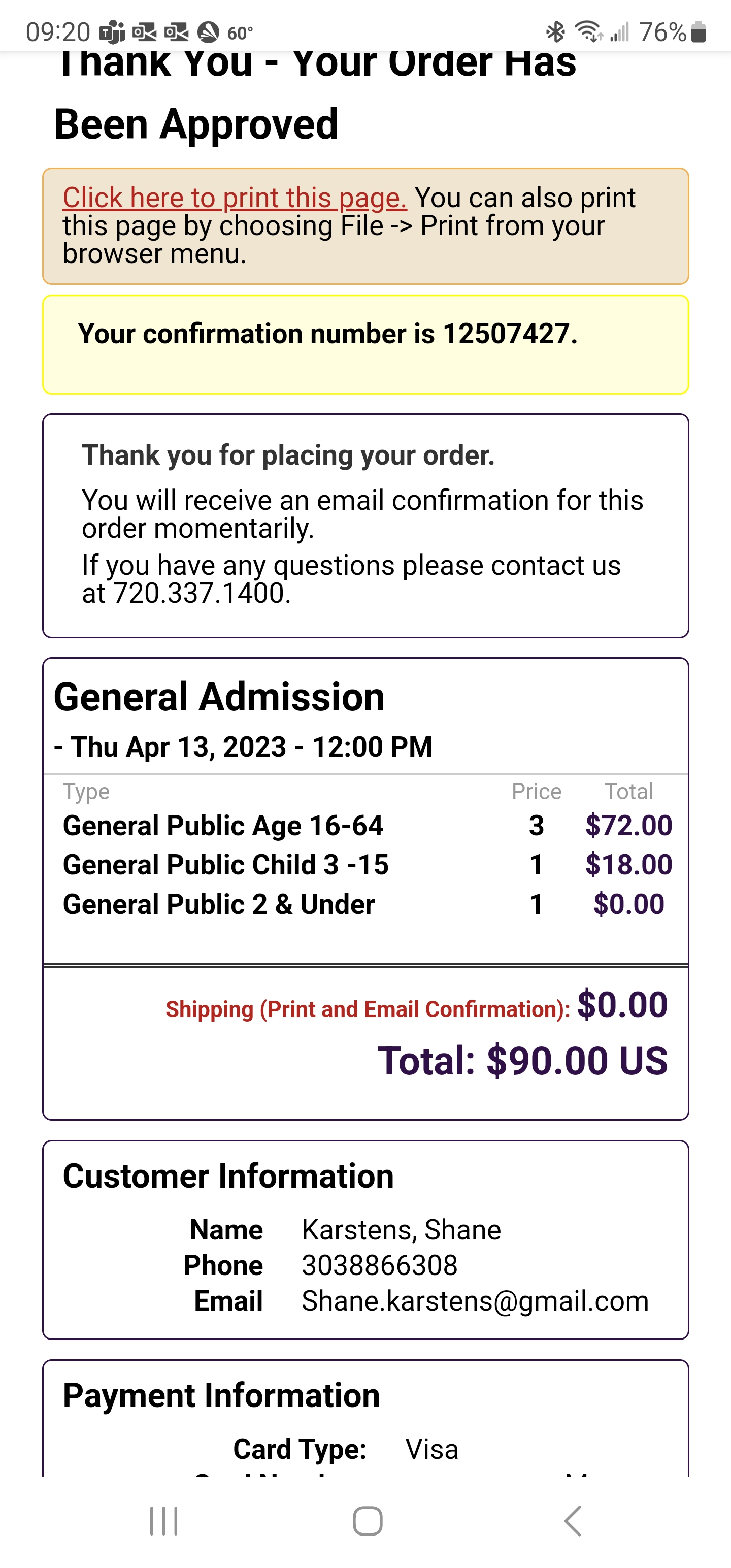Tap the General Admission heading
731x1568 pixels.
click(219, 696)
